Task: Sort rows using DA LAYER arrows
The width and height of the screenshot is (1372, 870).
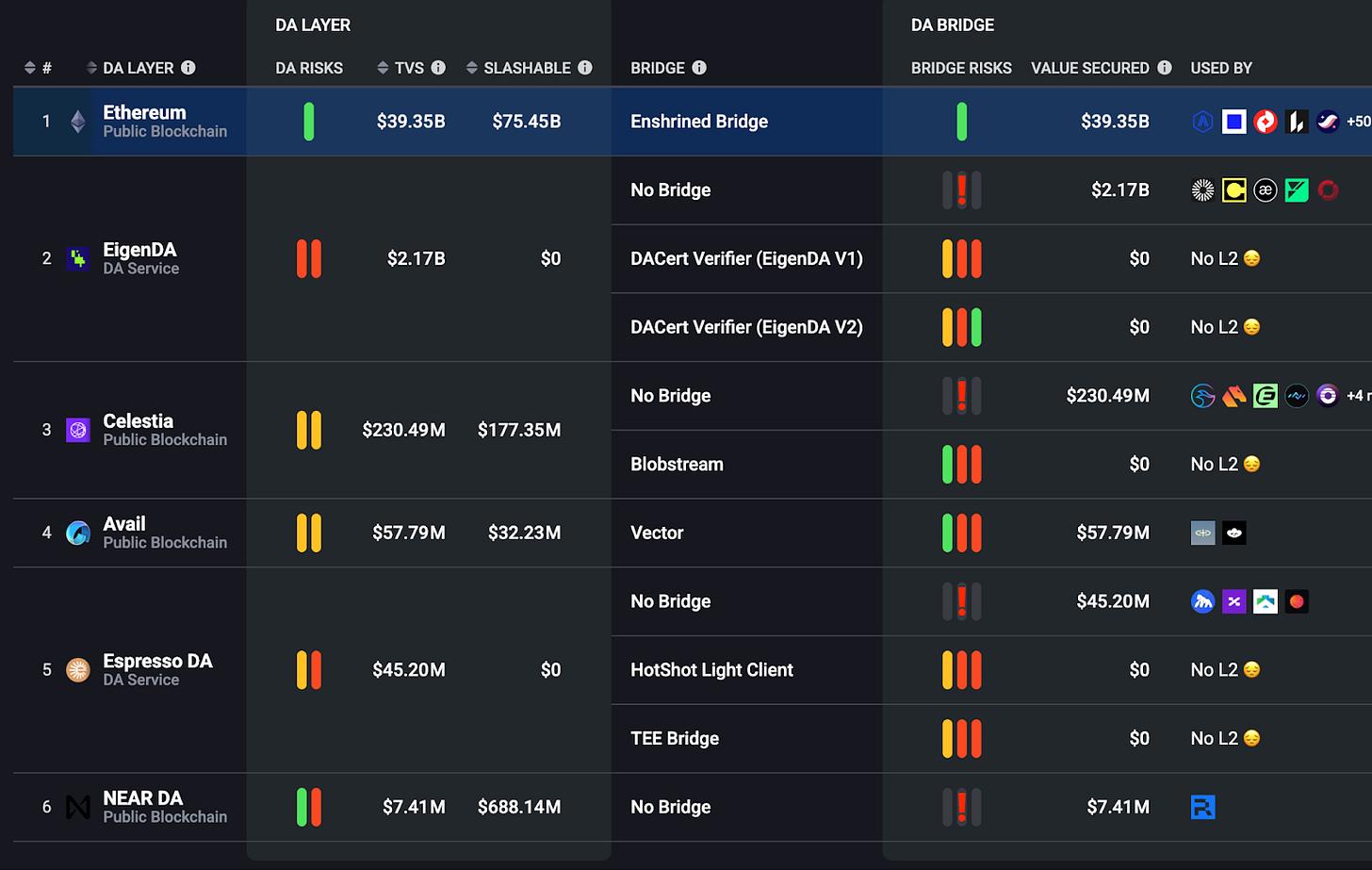Action: [91, 68]
